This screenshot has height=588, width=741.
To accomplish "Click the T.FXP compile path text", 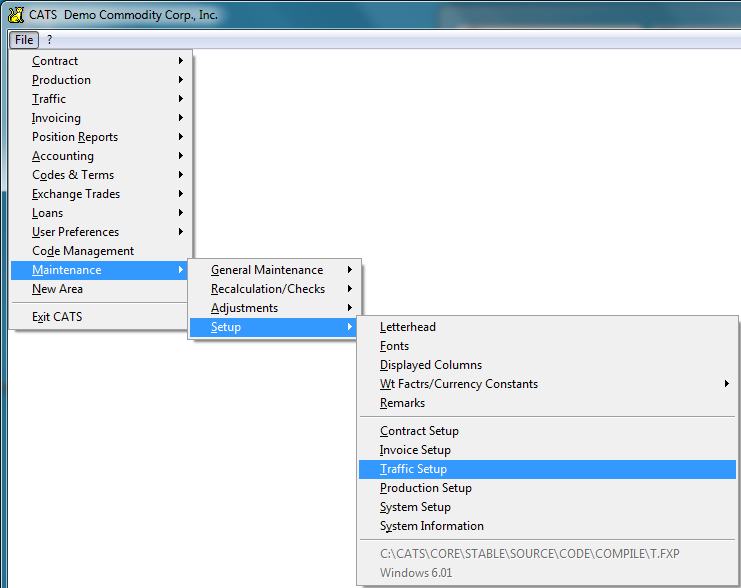I will pos(530,553).
